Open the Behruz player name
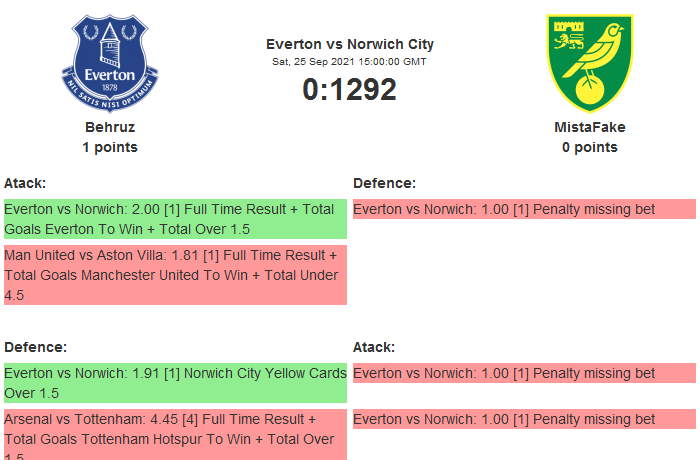 pyautogui.click(x=110, y=127)
